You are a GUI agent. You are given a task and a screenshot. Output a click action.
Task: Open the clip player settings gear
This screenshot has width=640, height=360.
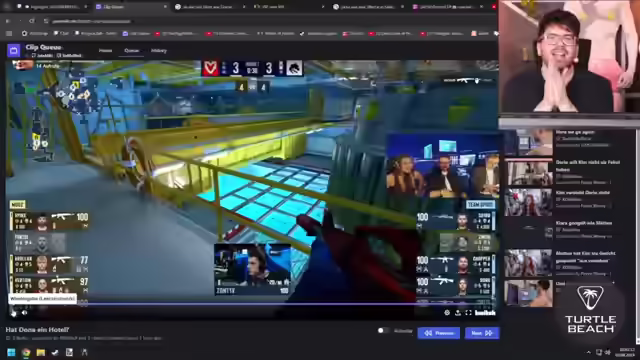447,313
